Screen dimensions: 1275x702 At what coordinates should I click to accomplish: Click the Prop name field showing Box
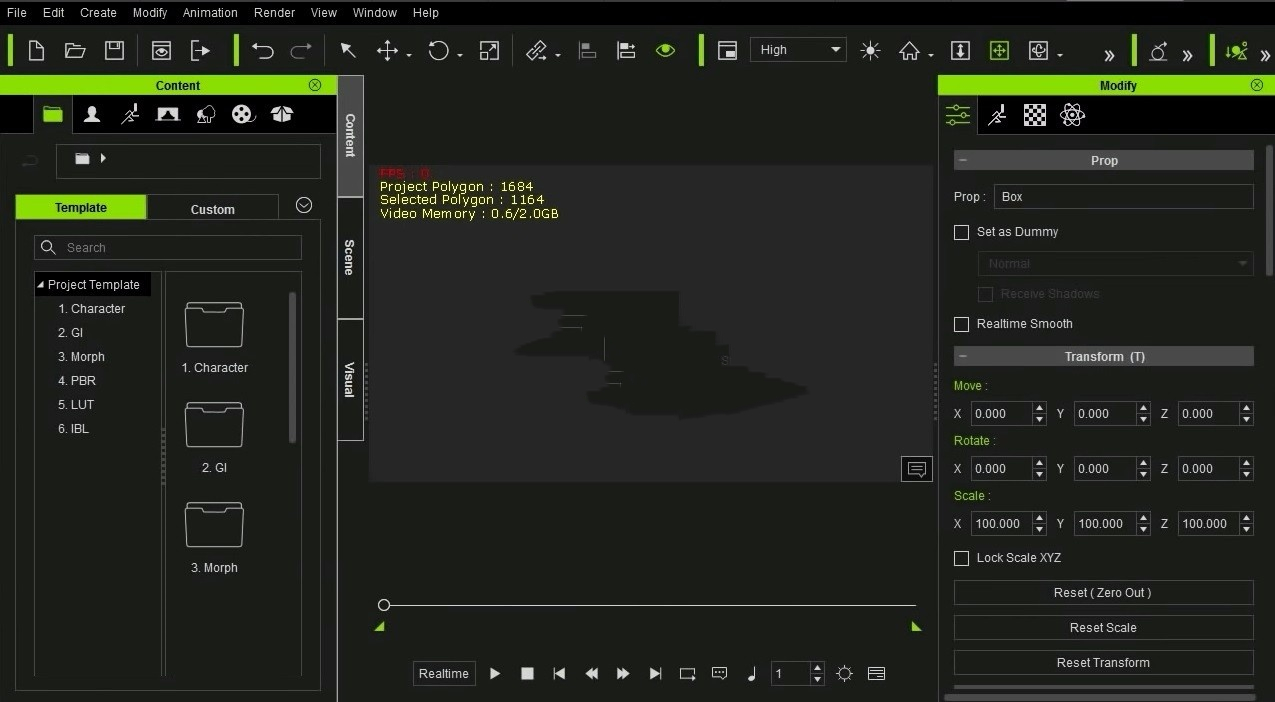pos(1122,196)
